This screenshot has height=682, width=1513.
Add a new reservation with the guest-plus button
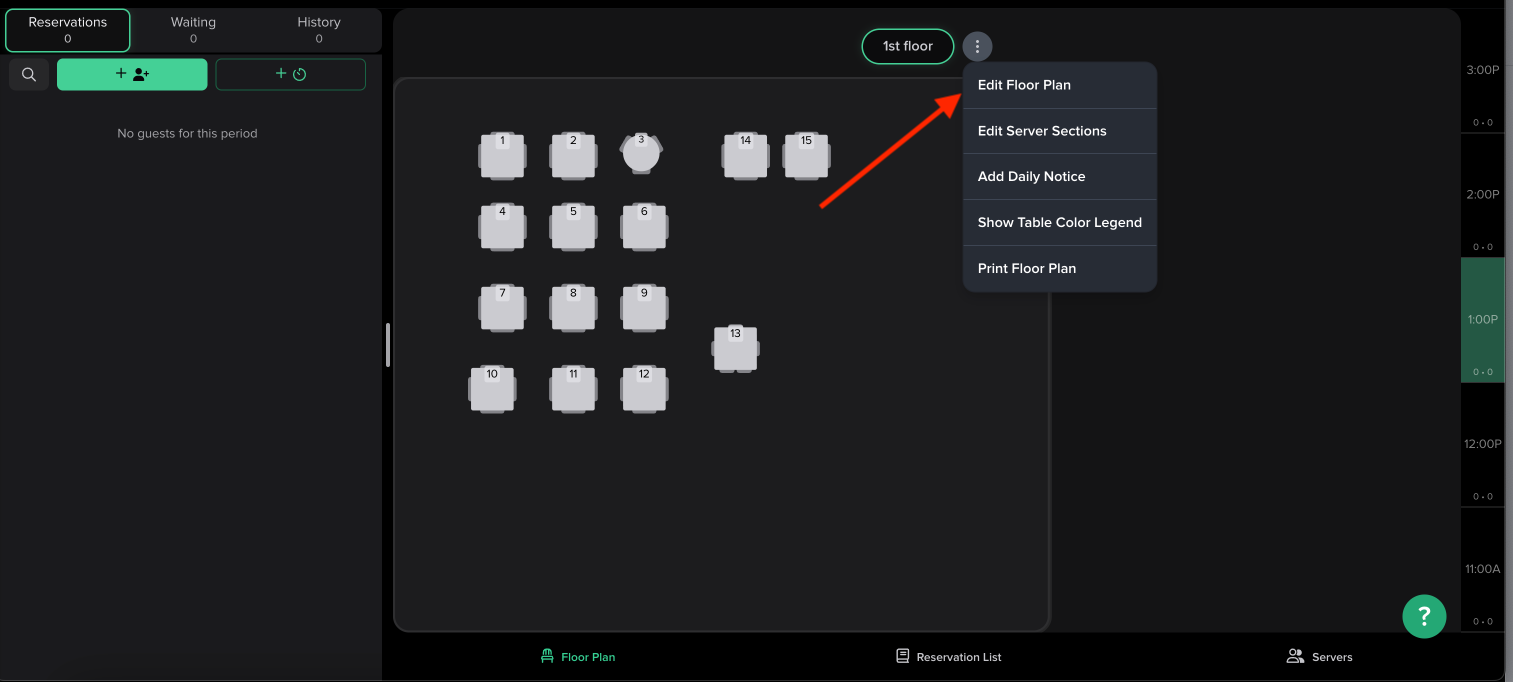pyautogui.click(x=132, y=74)
